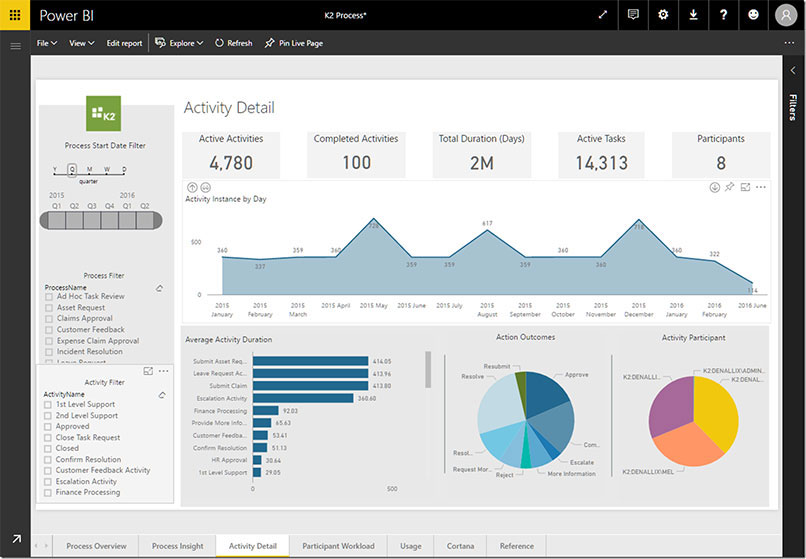Viewport: 806px width, 559px height.
Task: Check the Asset Request checkbox
Action: pyautogui.click(x=49, y=308)
